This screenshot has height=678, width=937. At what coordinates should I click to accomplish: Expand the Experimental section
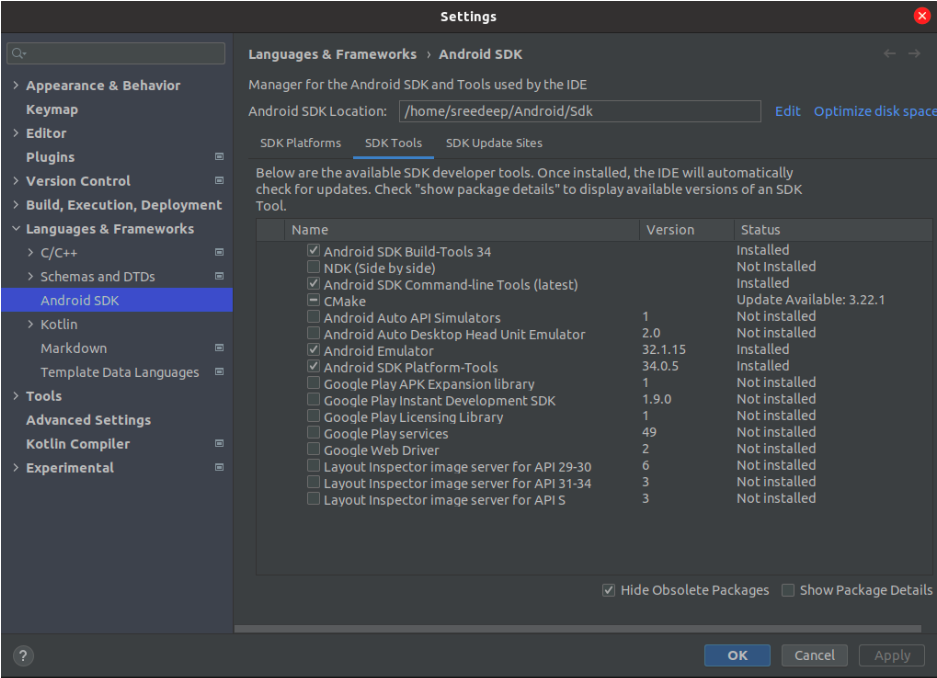point(16,468)
